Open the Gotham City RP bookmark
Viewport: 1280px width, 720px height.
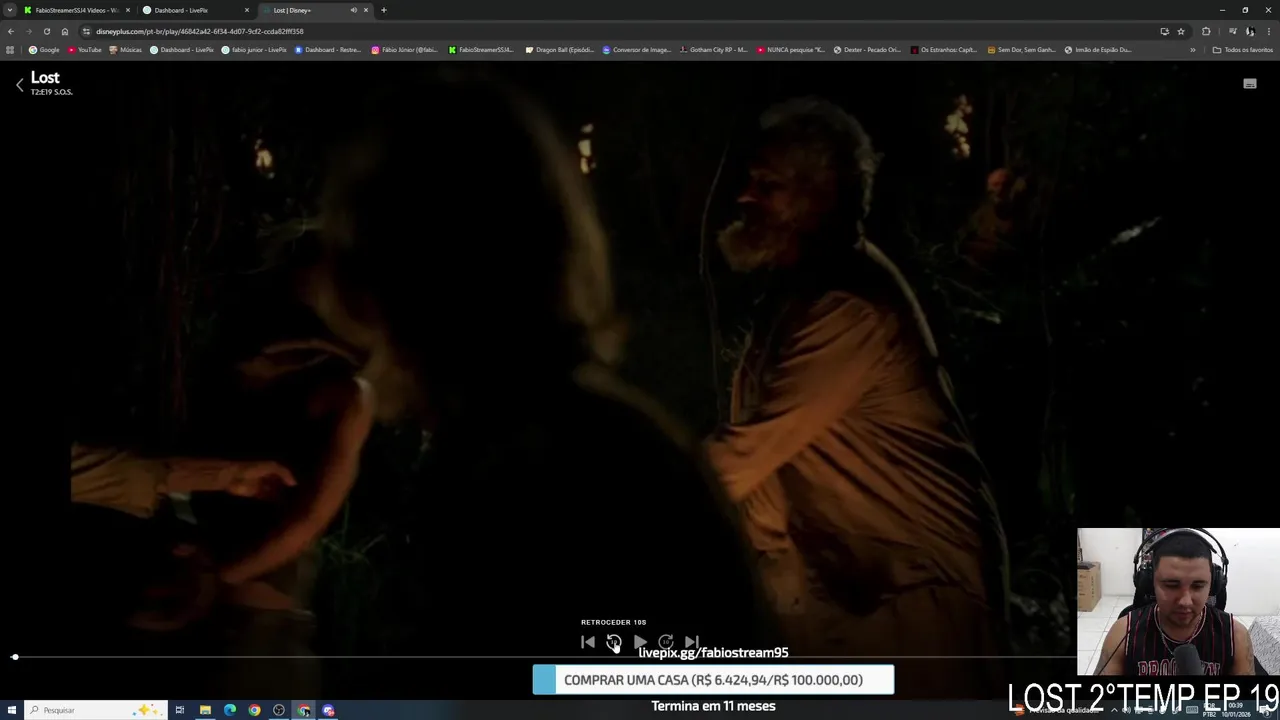point(713,50)
